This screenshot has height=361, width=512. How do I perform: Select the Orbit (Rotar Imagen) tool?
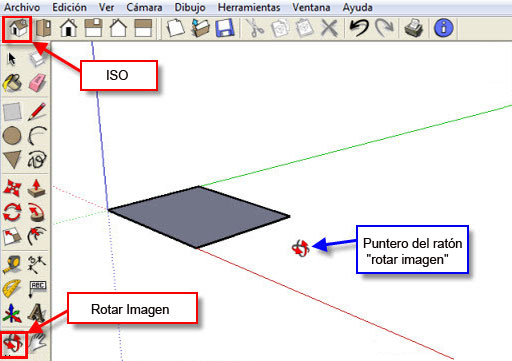tap(13, 343)
